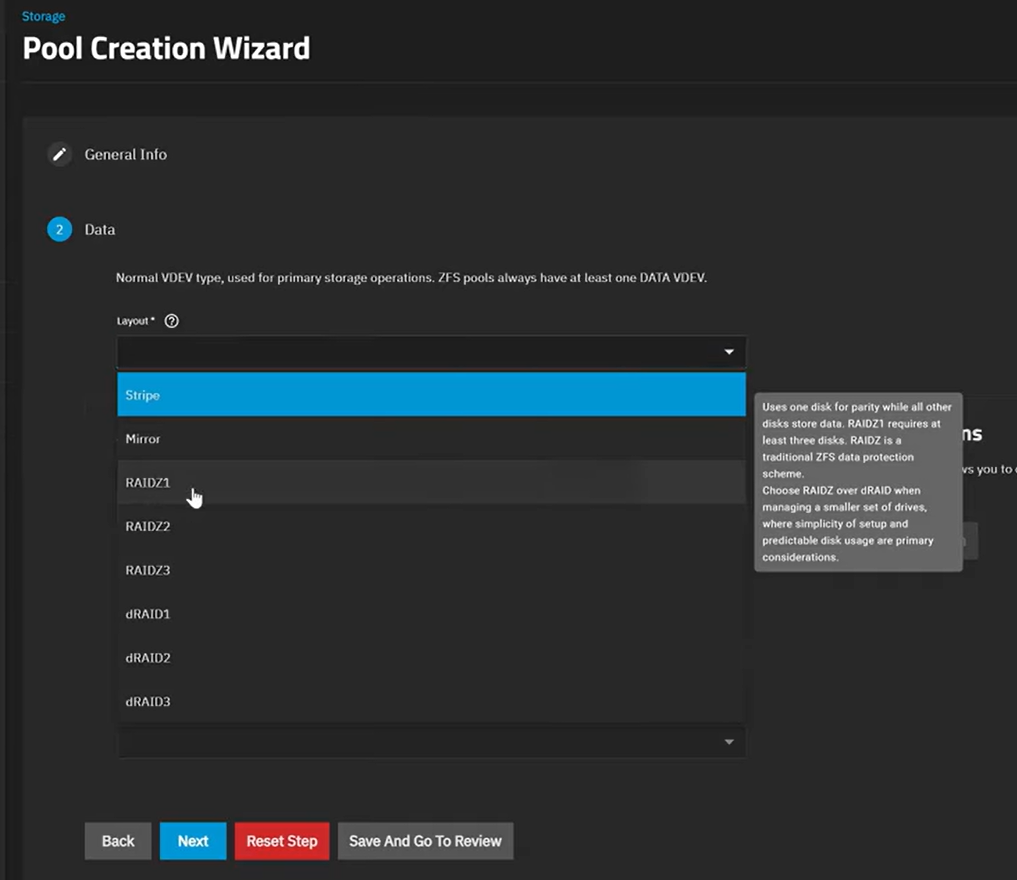Click the General Info pencil edit icon
The width and height of the screenshot is (1017, 880).
tap(60, 155)
